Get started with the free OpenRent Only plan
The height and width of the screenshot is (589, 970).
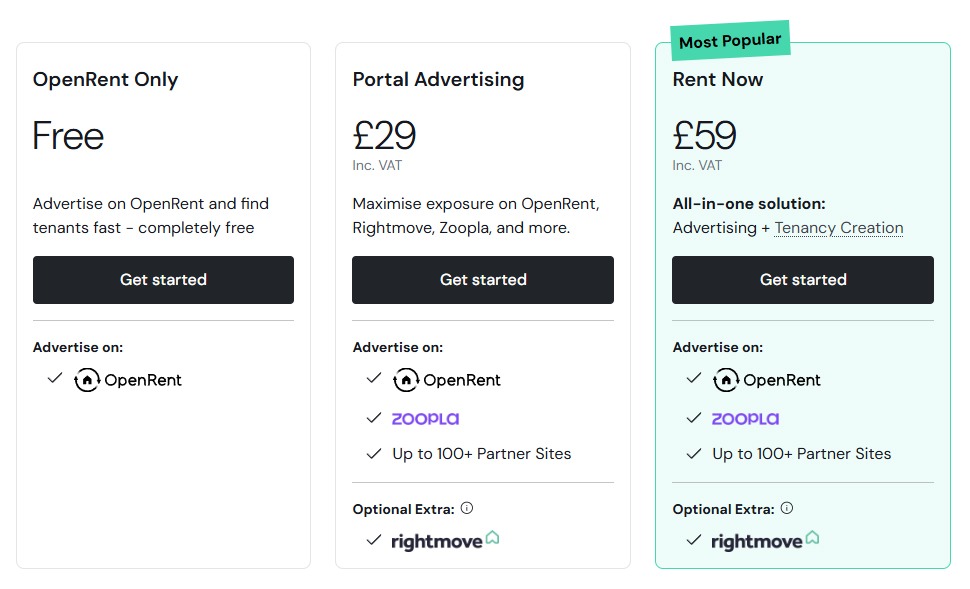(x=163, y=280)
